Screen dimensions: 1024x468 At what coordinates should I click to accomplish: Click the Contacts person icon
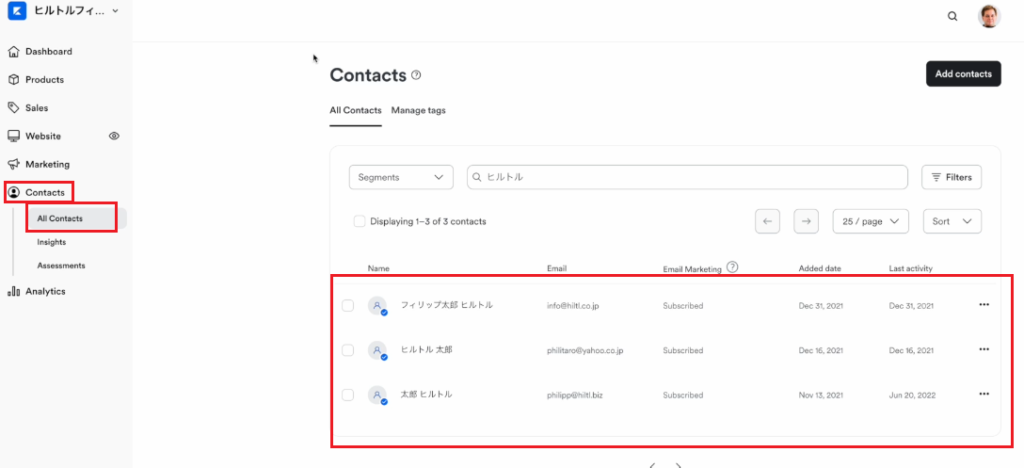pos(13,193)
